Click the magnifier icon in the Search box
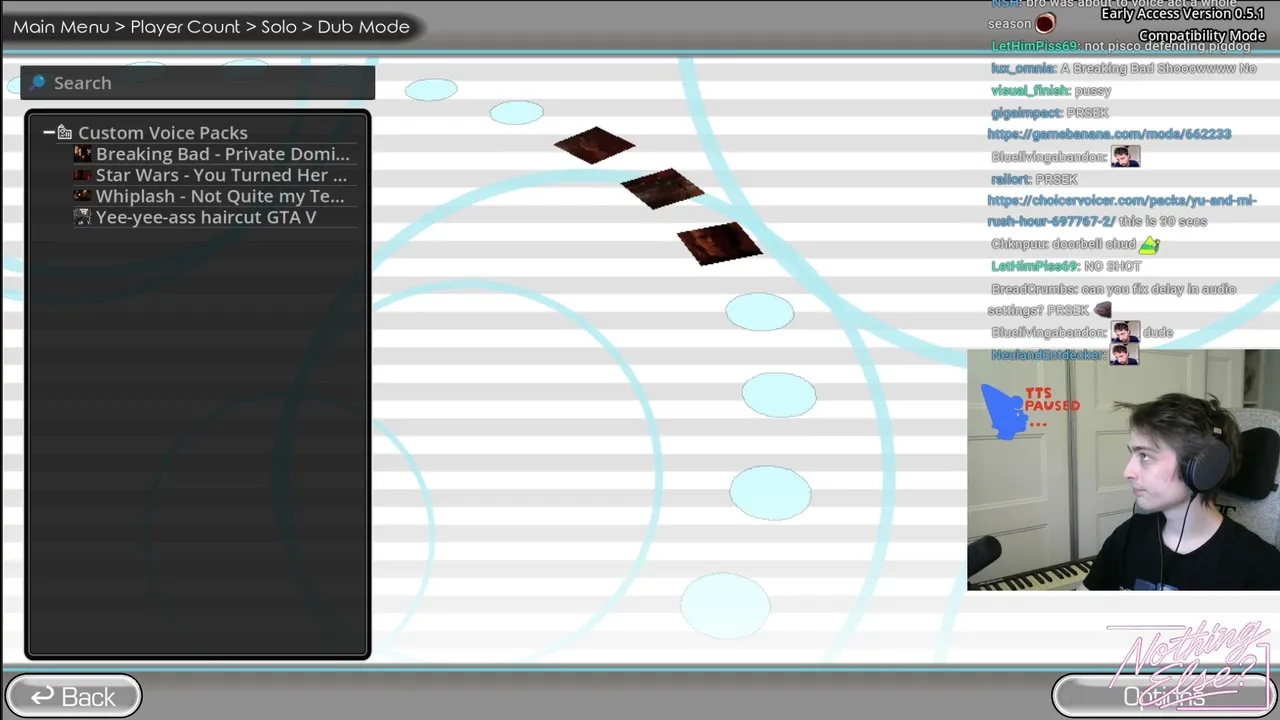This screenshot has height=720, width=1280. click(38, 83)
